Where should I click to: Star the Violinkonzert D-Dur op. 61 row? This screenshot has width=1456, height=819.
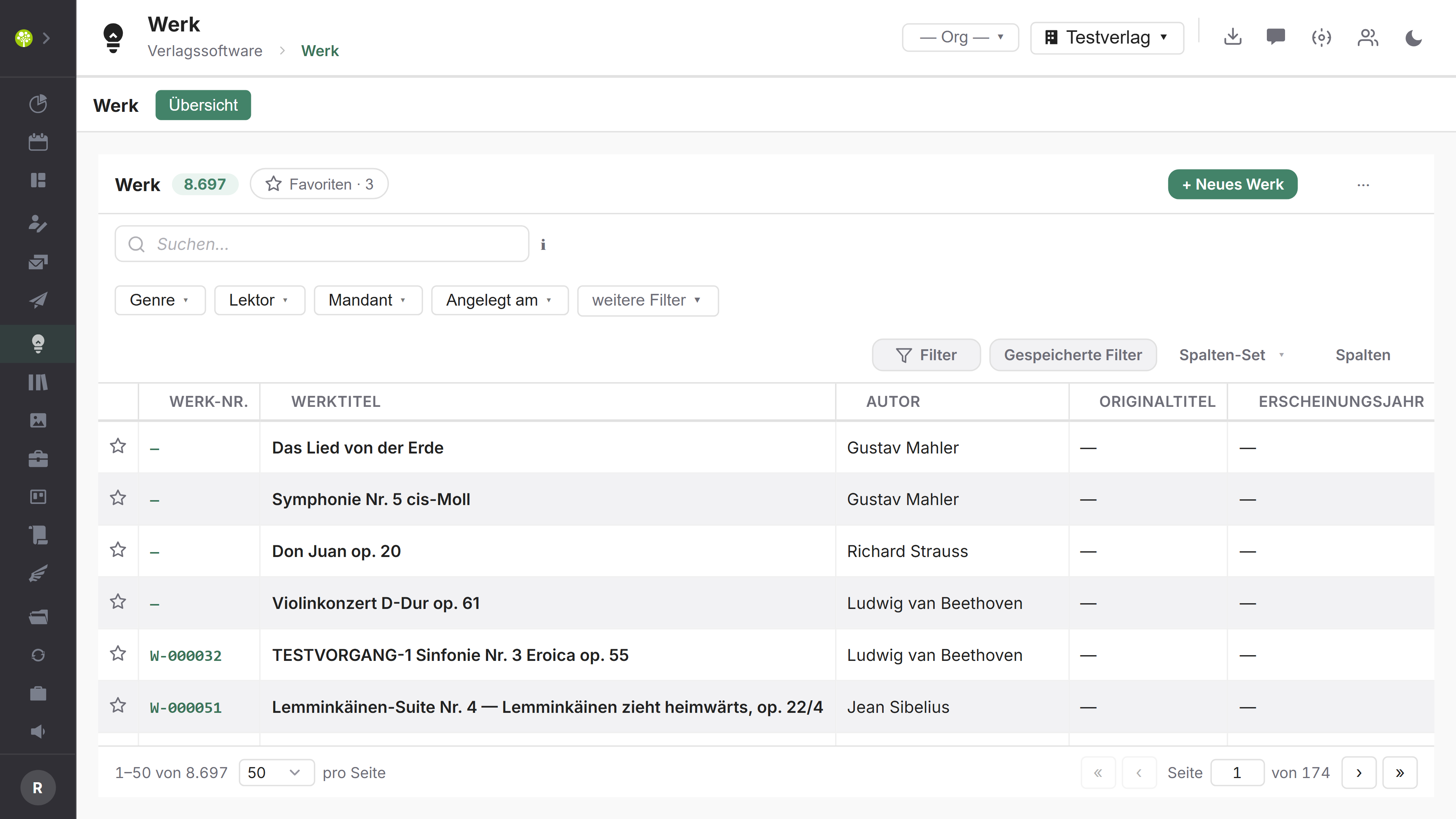pos(118,601)
